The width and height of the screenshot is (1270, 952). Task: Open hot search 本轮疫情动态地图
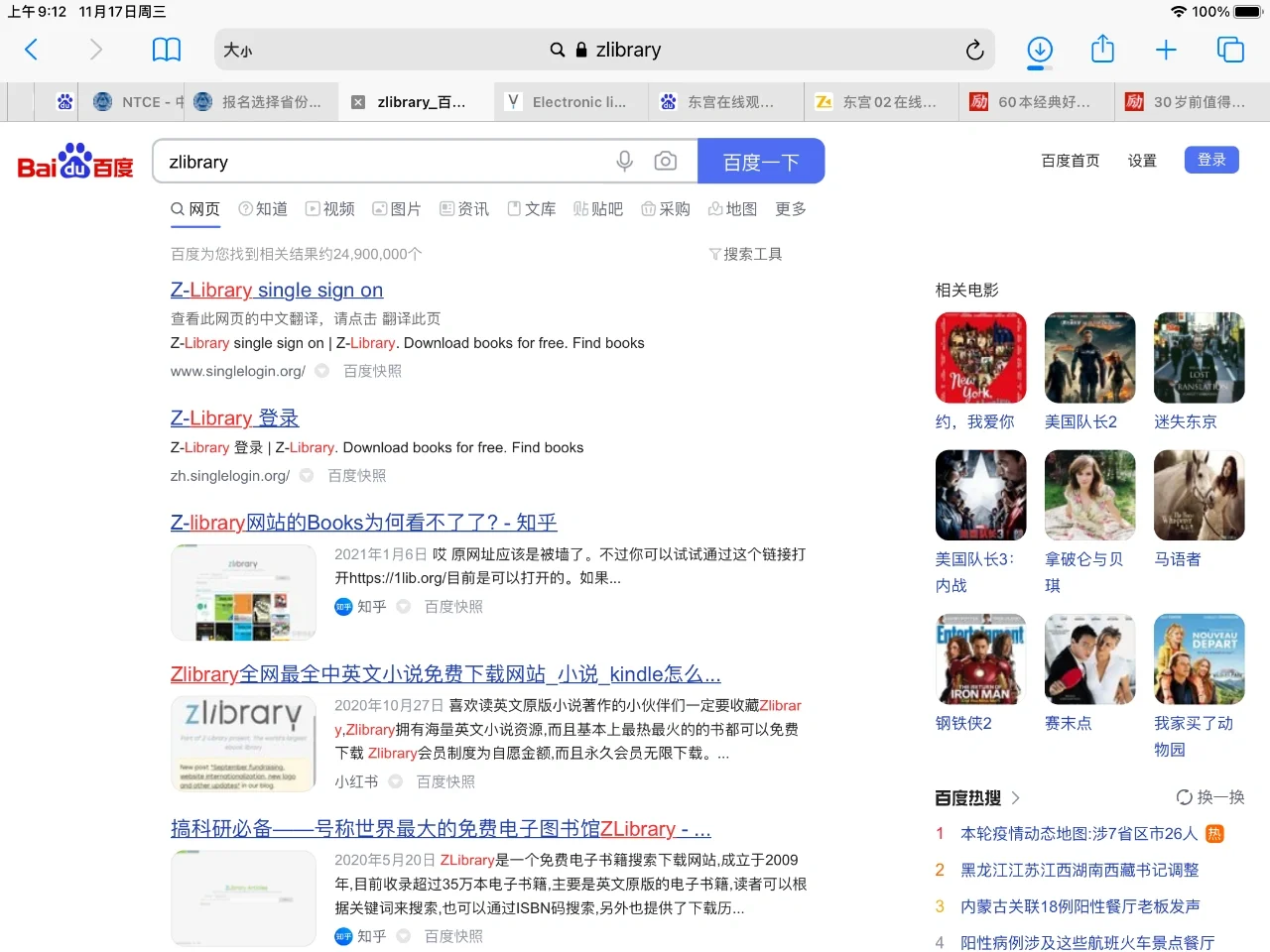tap(1079, 834)
